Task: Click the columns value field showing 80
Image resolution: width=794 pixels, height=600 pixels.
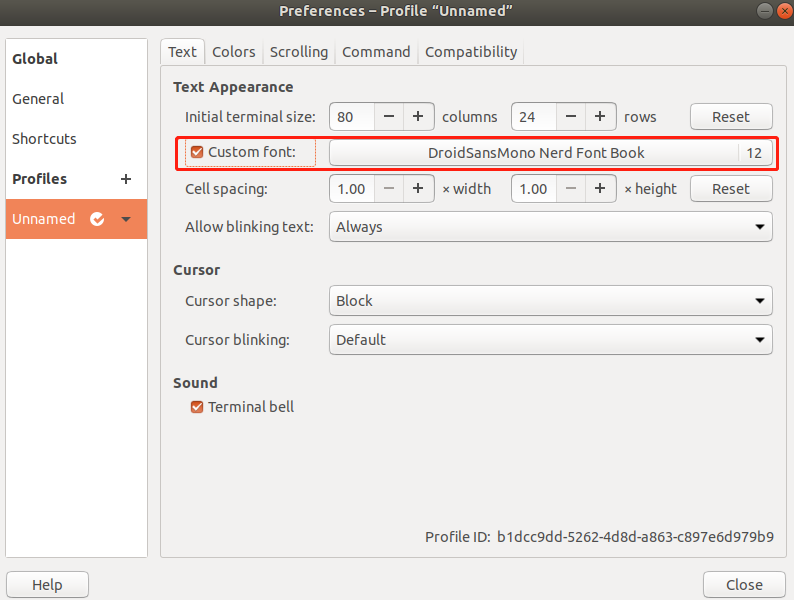Action: (x=352, y=116)
